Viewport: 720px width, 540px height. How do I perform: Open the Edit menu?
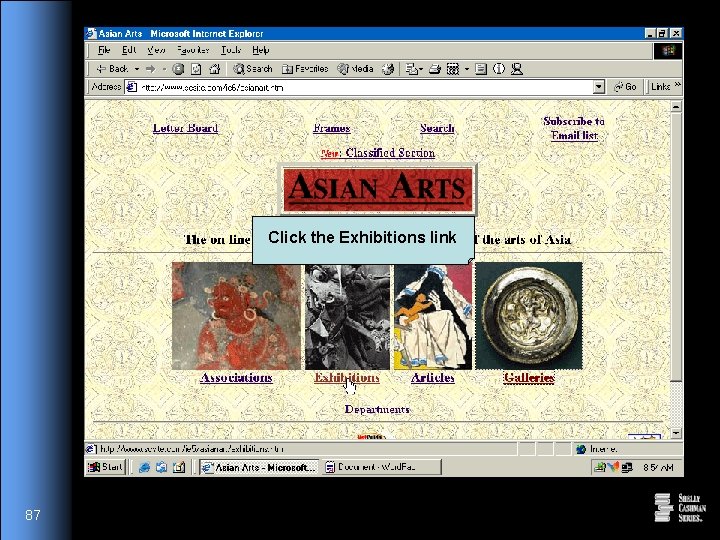click(x=129, y=50)
